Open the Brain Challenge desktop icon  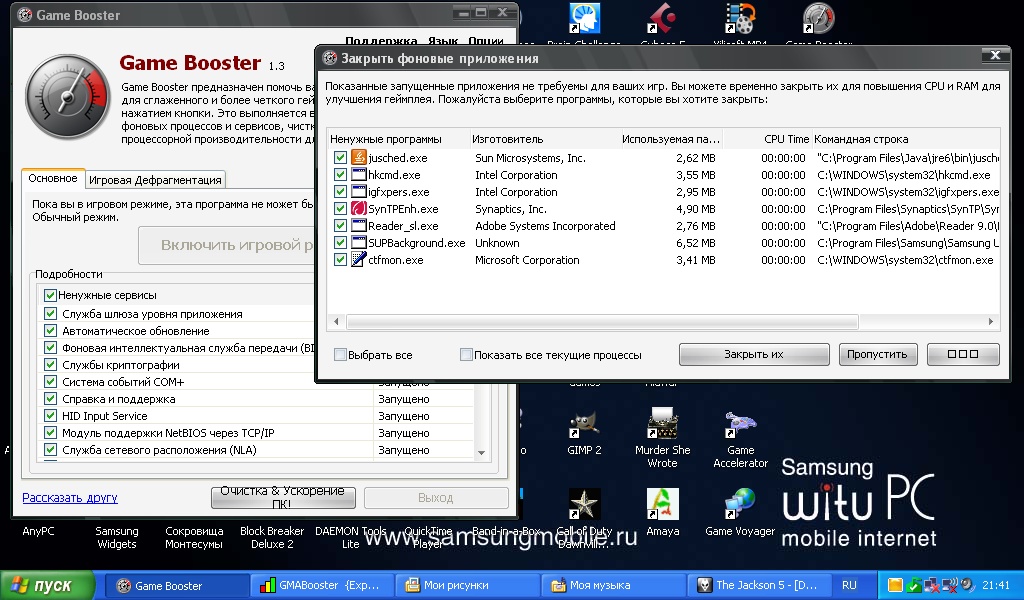(x=584, y=18)
